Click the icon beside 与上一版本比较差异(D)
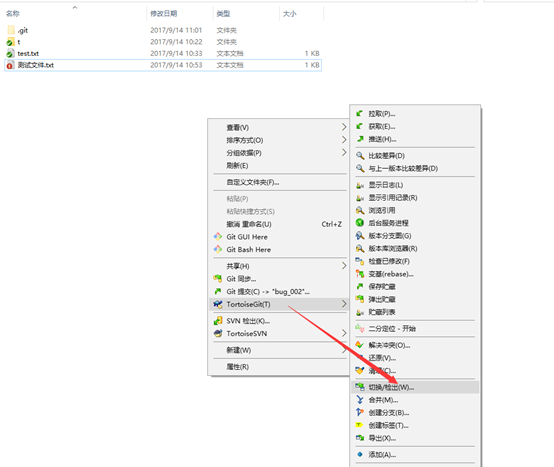The height and width of the screenshot is (467, 554). [360, 168]
